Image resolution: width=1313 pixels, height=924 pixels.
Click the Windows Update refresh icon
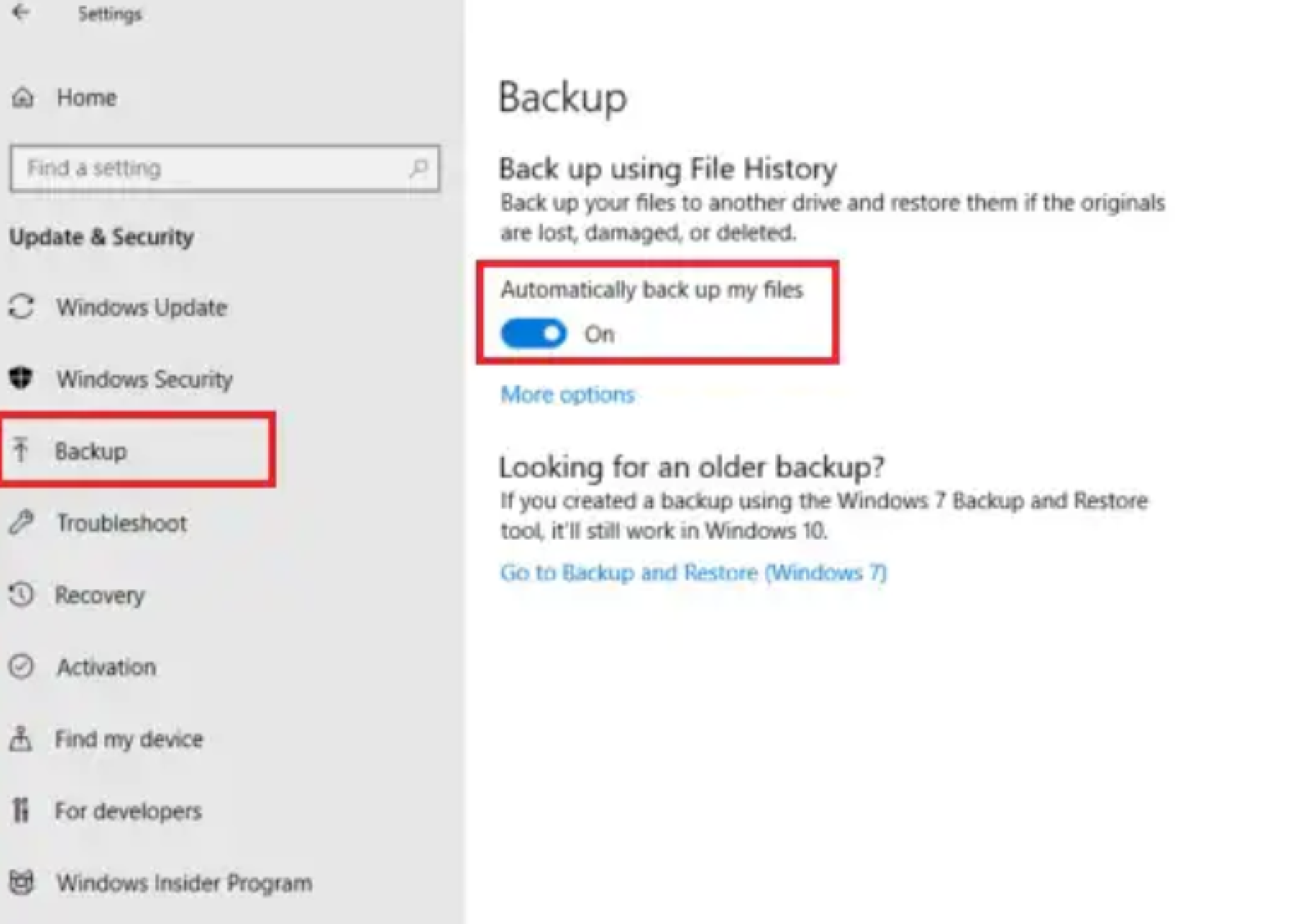pos(21,307)
